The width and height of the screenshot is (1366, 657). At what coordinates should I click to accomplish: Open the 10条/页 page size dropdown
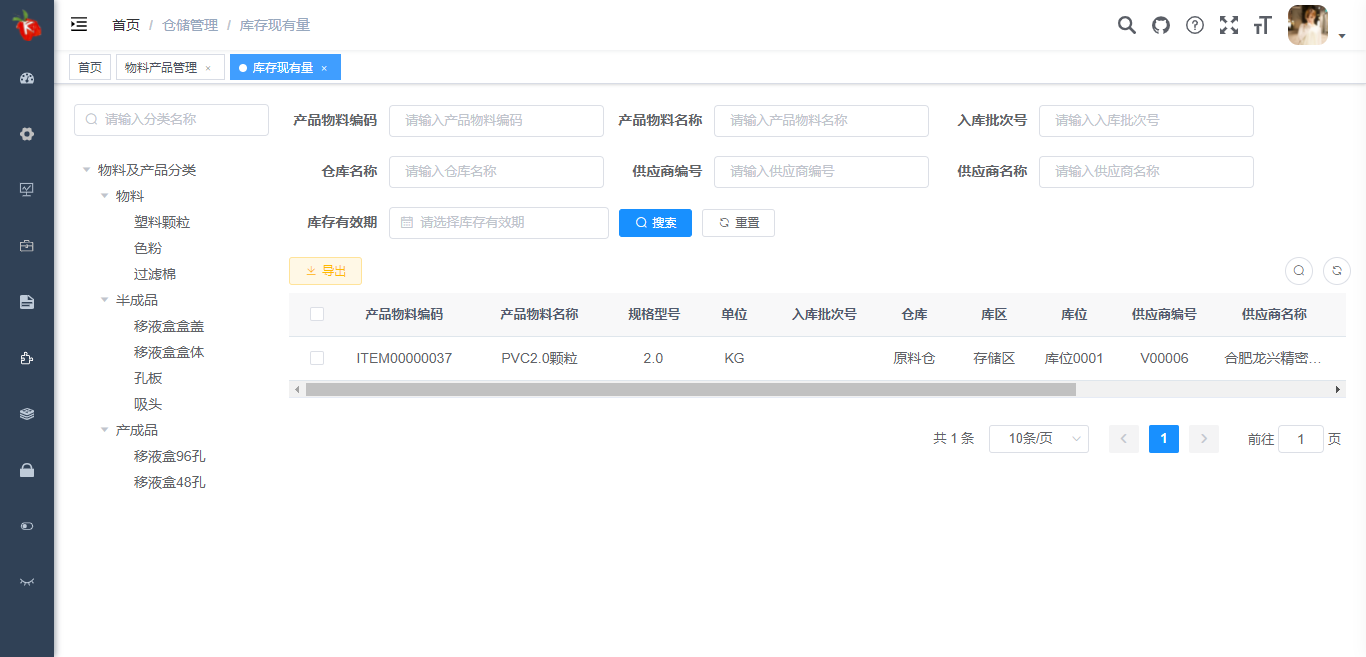click(x=1038, y=439)
